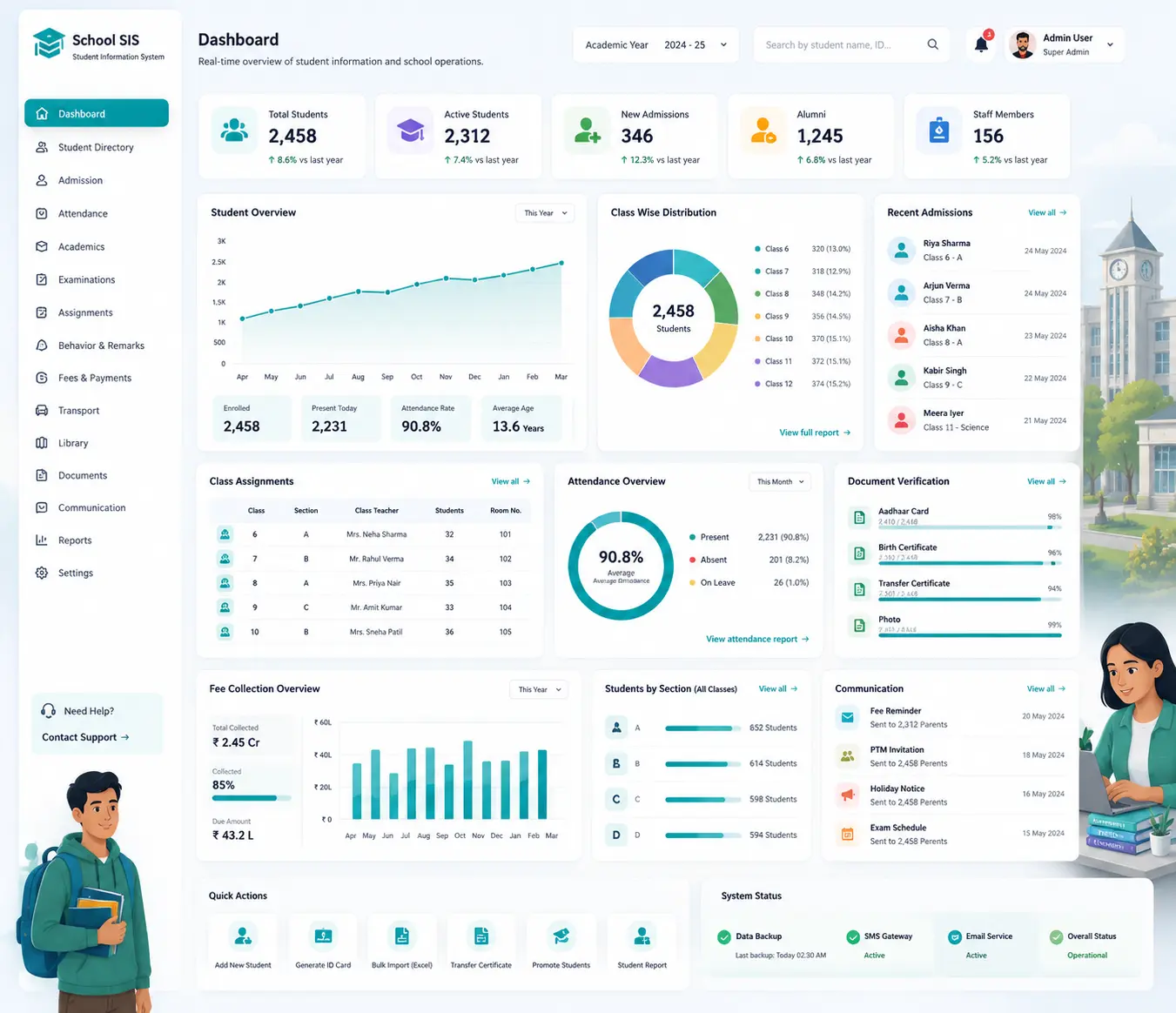Click Class 6 teal legend dot

coord(757,249)
